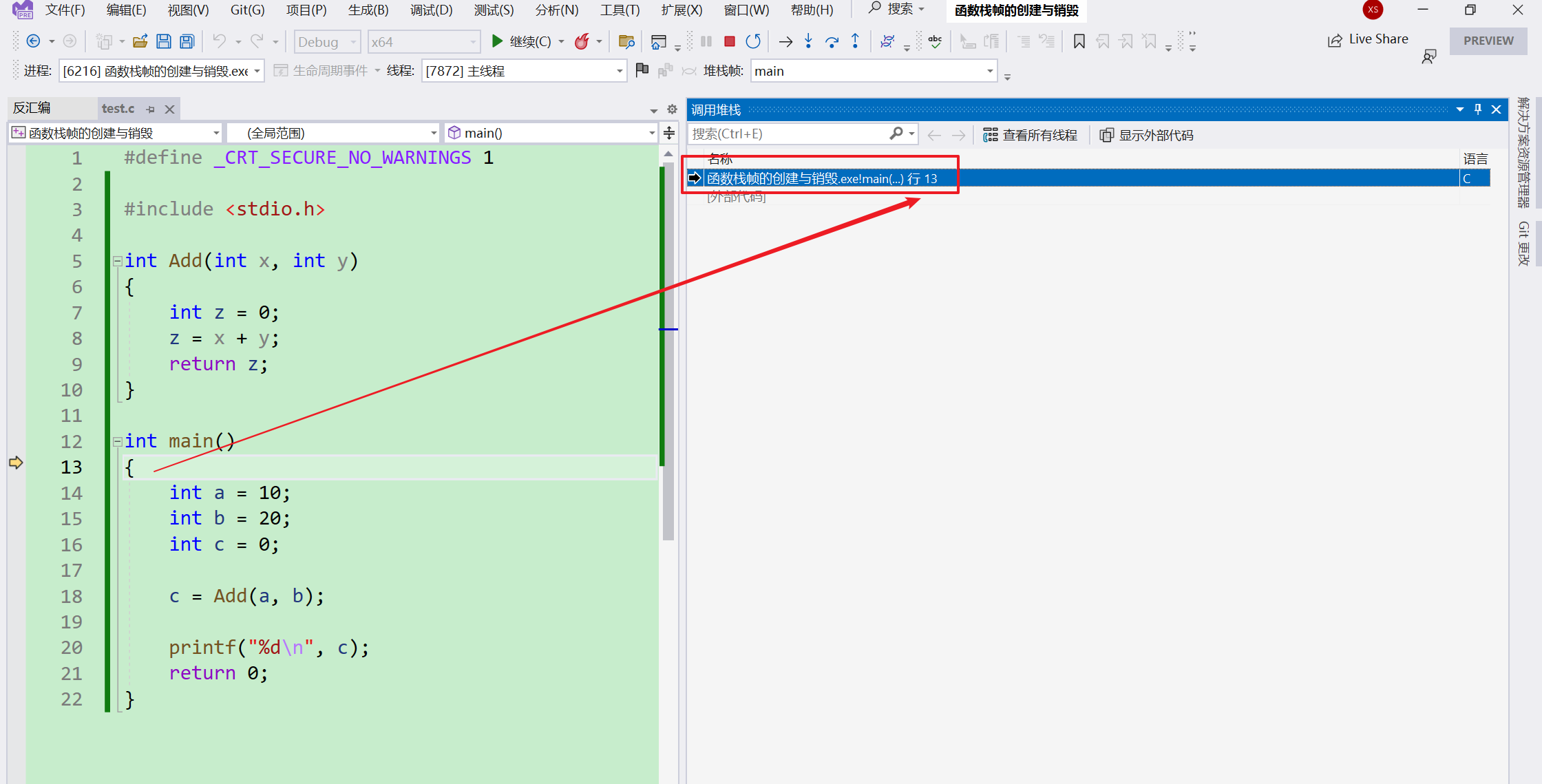The image size is (1542, 784).
Task: Select the main(...) 行 13 stack frame
Action: point(1088,178)
